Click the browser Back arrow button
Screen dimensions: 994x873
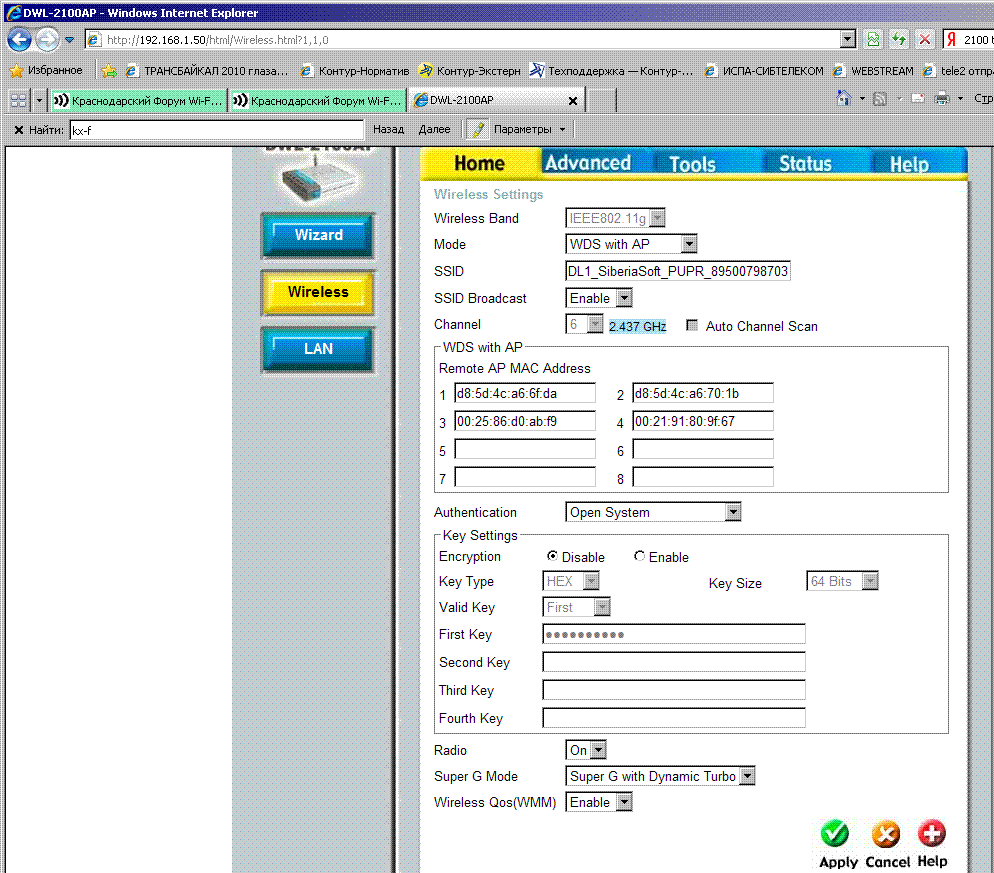[20, 39]
